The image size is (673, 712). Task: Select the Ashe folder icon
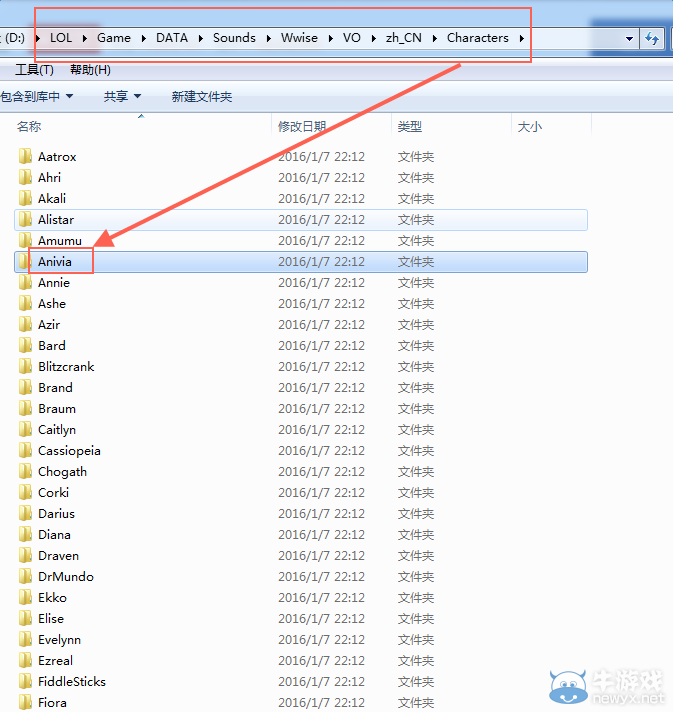pyautogui.click(x=25, y=303)
